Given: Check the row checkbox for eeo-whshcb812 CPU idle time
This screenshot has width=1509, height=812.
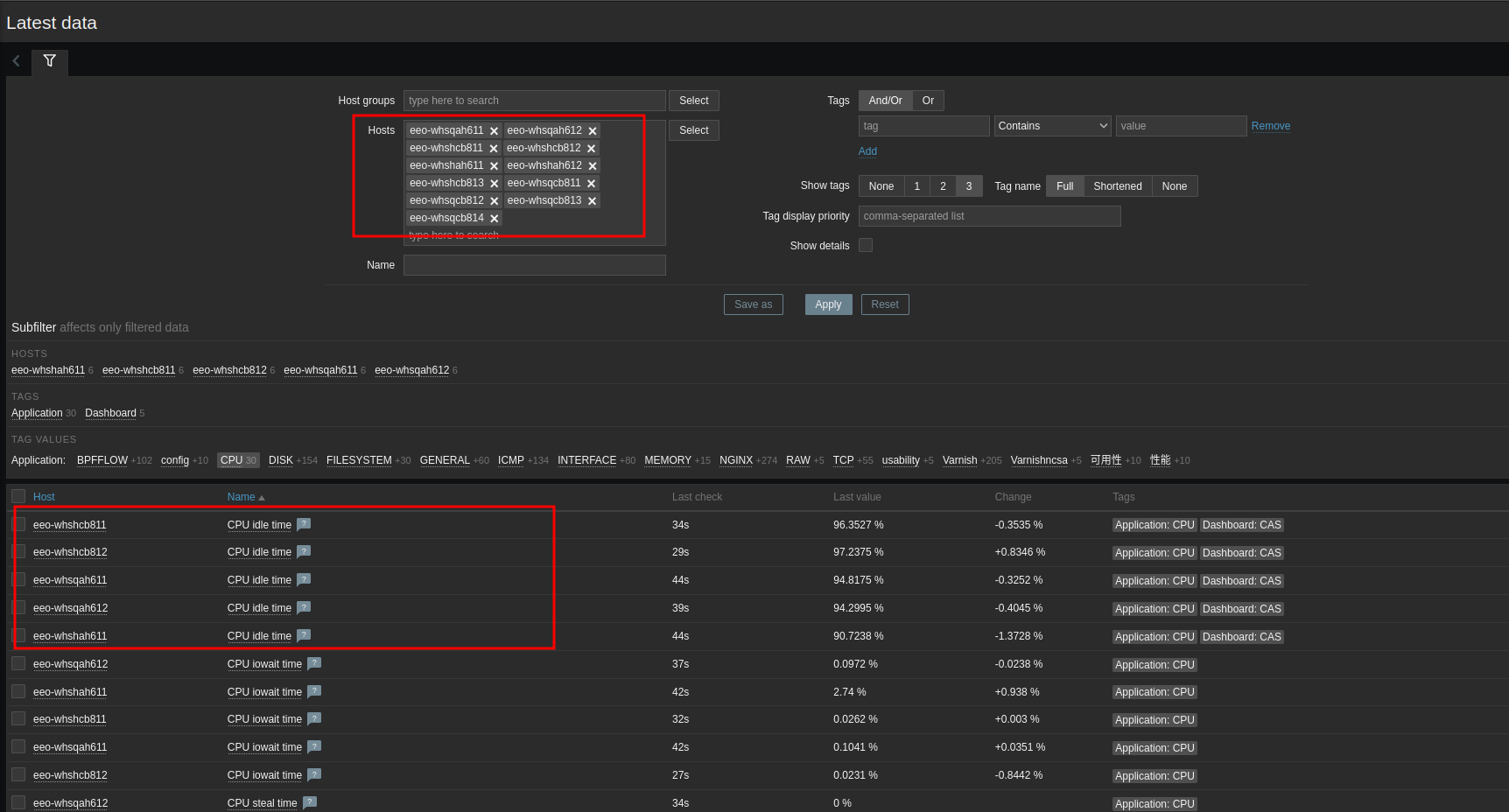Looking at the screenshot, I should [18, 552].
